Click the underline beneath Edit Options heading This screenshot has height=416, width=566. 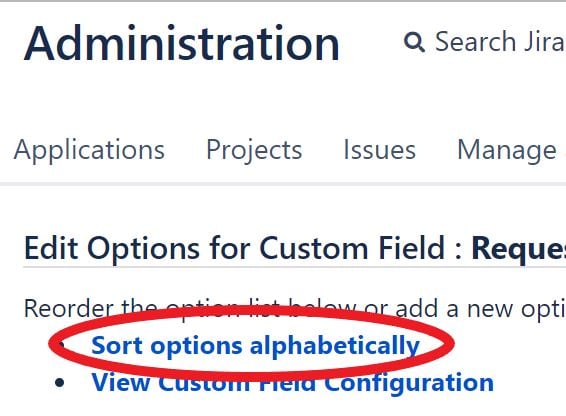click(295, 267)
